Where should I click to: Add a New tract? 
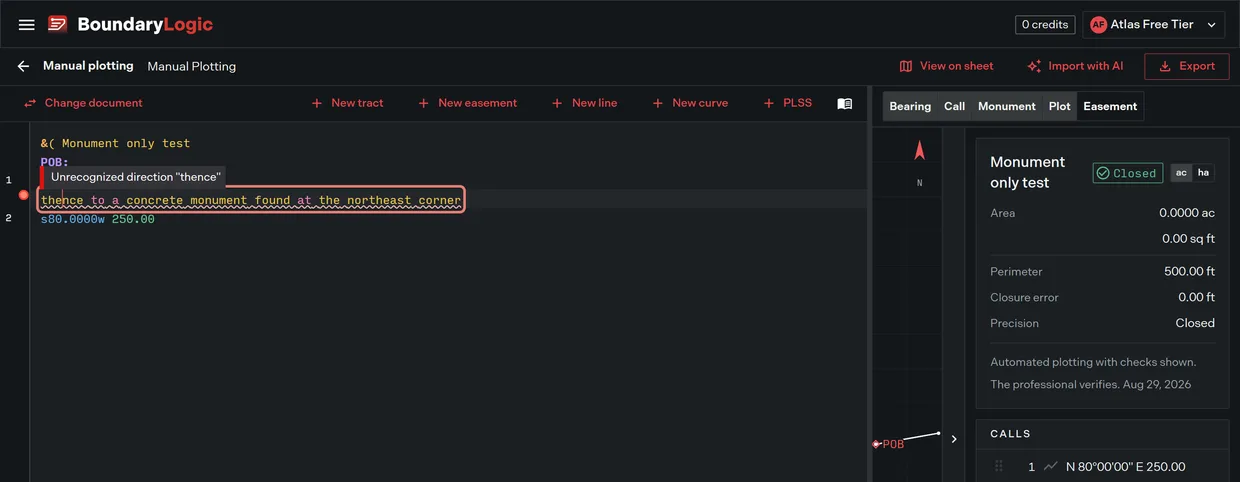[x=347, y=103]
